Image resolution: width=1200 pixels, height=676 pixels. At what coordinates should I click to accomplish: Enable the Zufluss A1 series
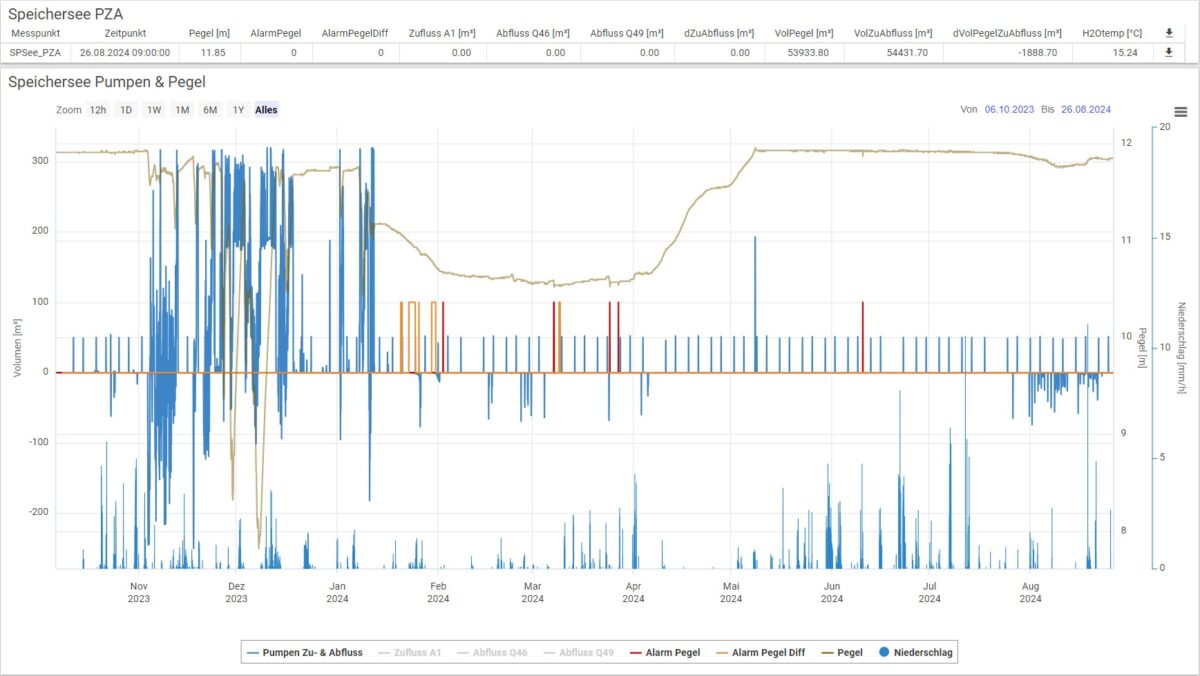pyautogui.click(x=410, y=653)
